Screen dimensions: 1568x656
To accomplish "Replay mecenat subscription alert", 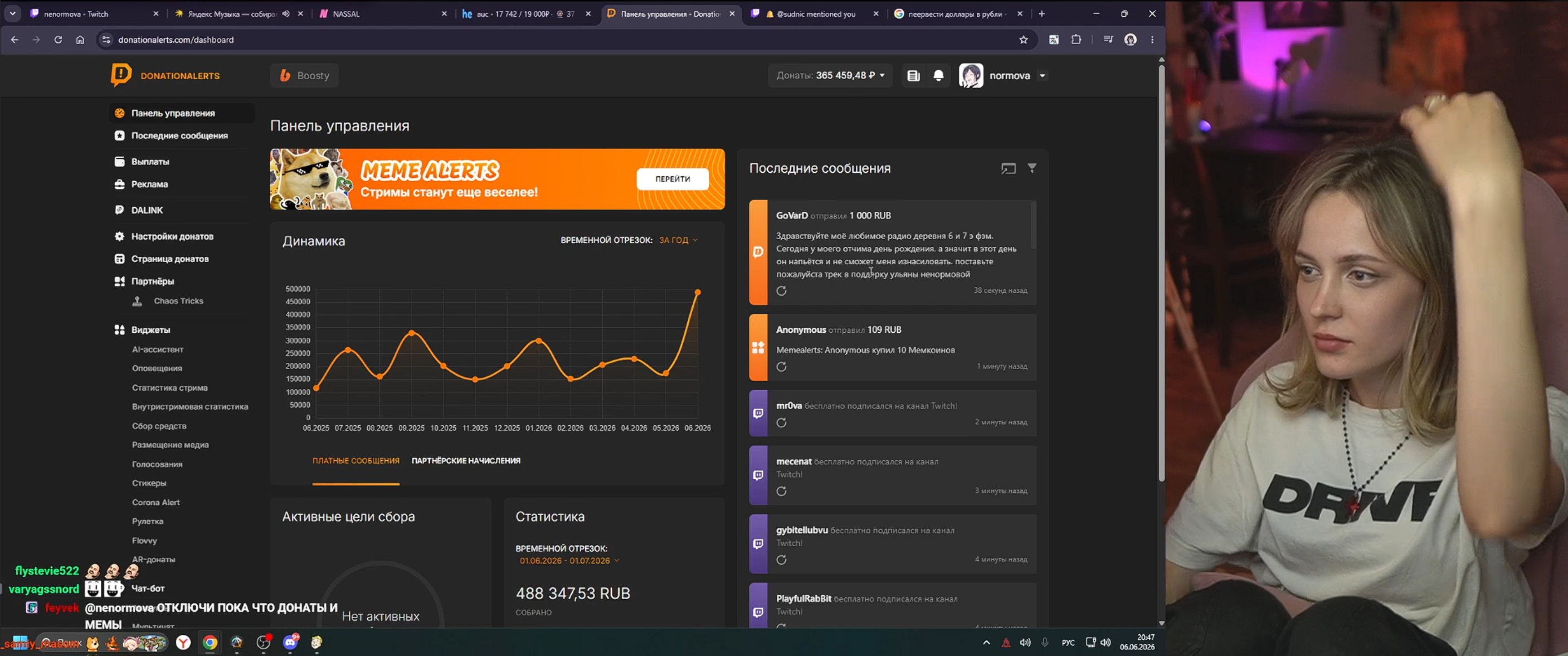I will pos(782,492).
